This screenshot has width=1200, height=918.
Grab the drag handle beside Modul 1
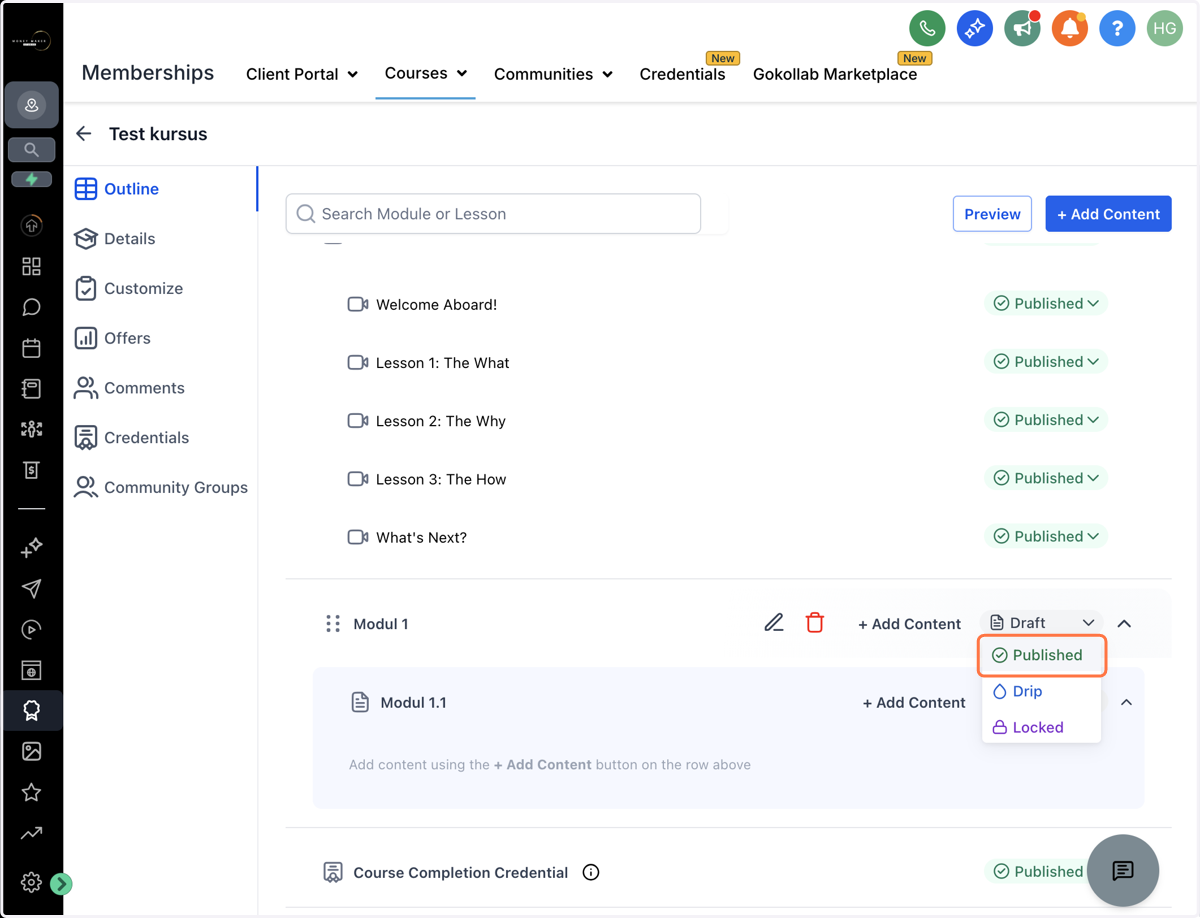[333, 624]
